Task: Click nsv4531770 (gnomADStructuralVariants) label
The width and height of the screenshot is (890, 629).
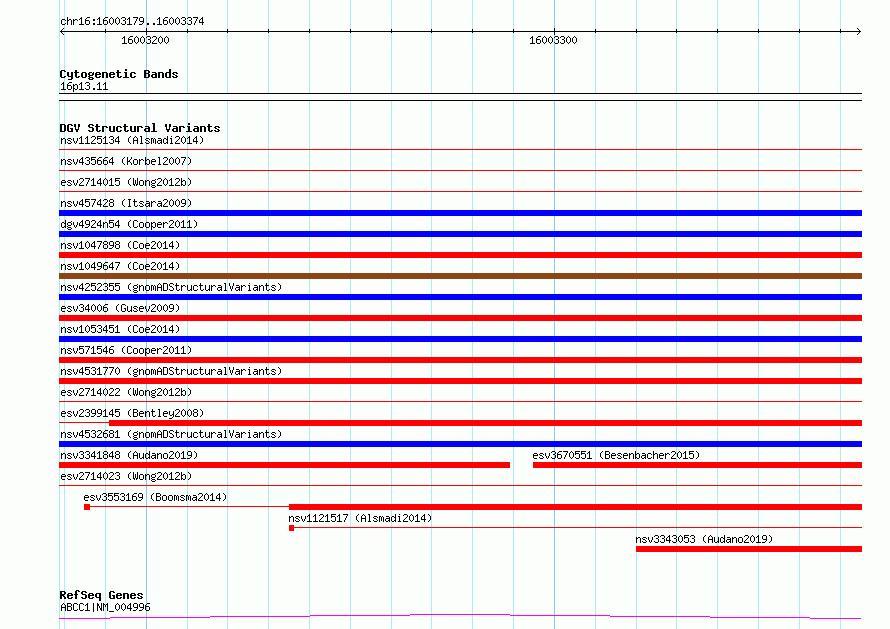Action: 171,371
